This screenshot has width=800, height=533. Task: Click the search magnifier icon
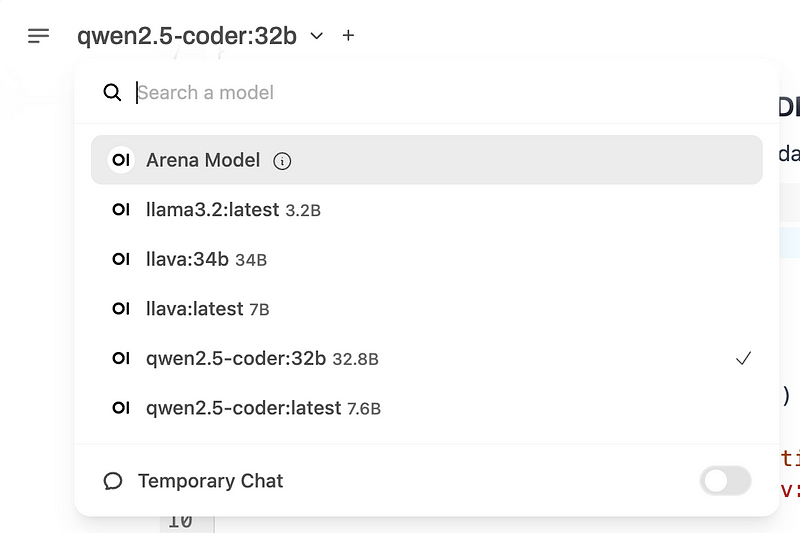[x=112, y=93]
